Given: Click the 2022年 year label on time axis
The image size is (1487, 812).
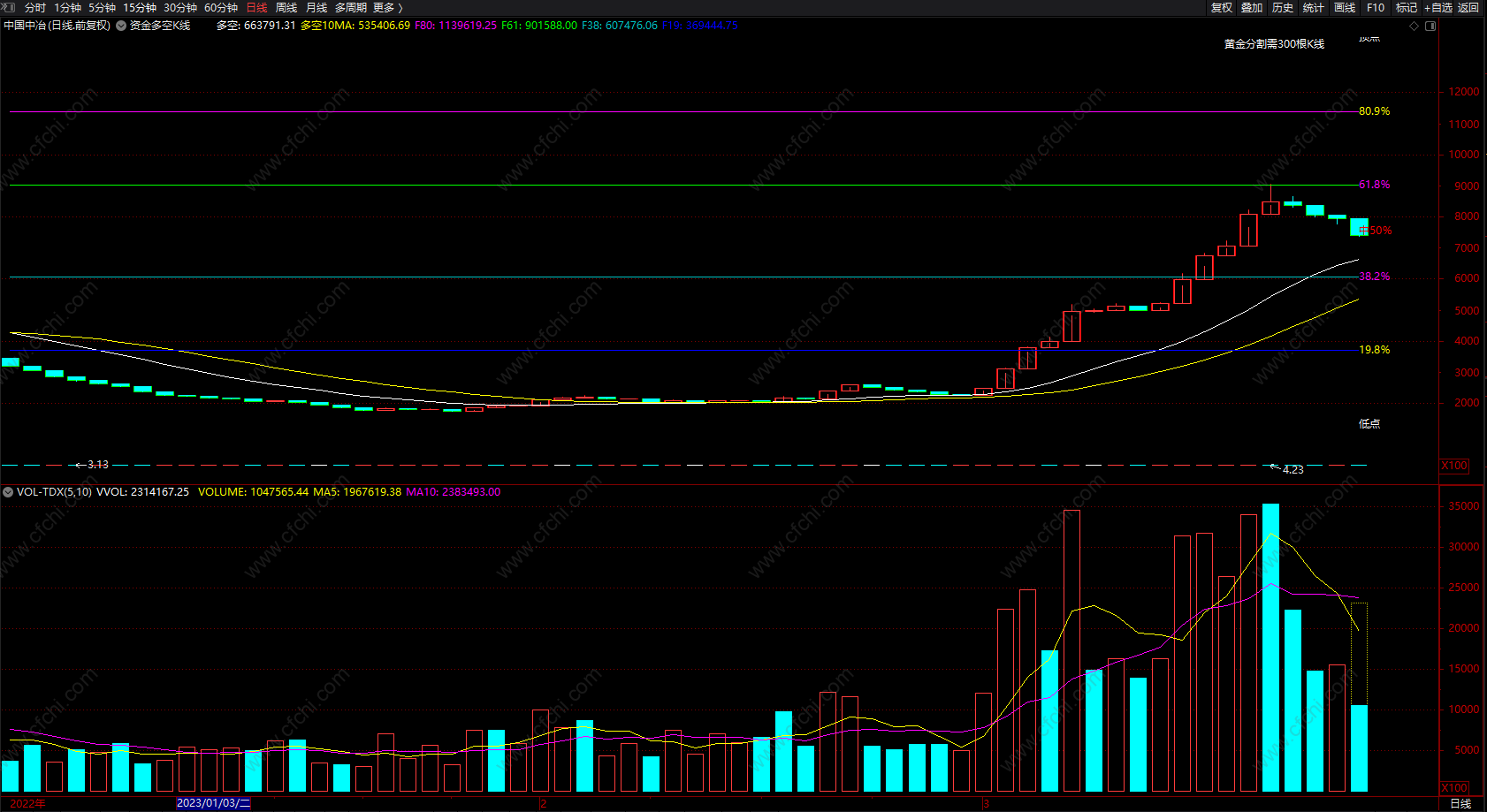Looking at the screenshot, I should (x=28, y=803).
